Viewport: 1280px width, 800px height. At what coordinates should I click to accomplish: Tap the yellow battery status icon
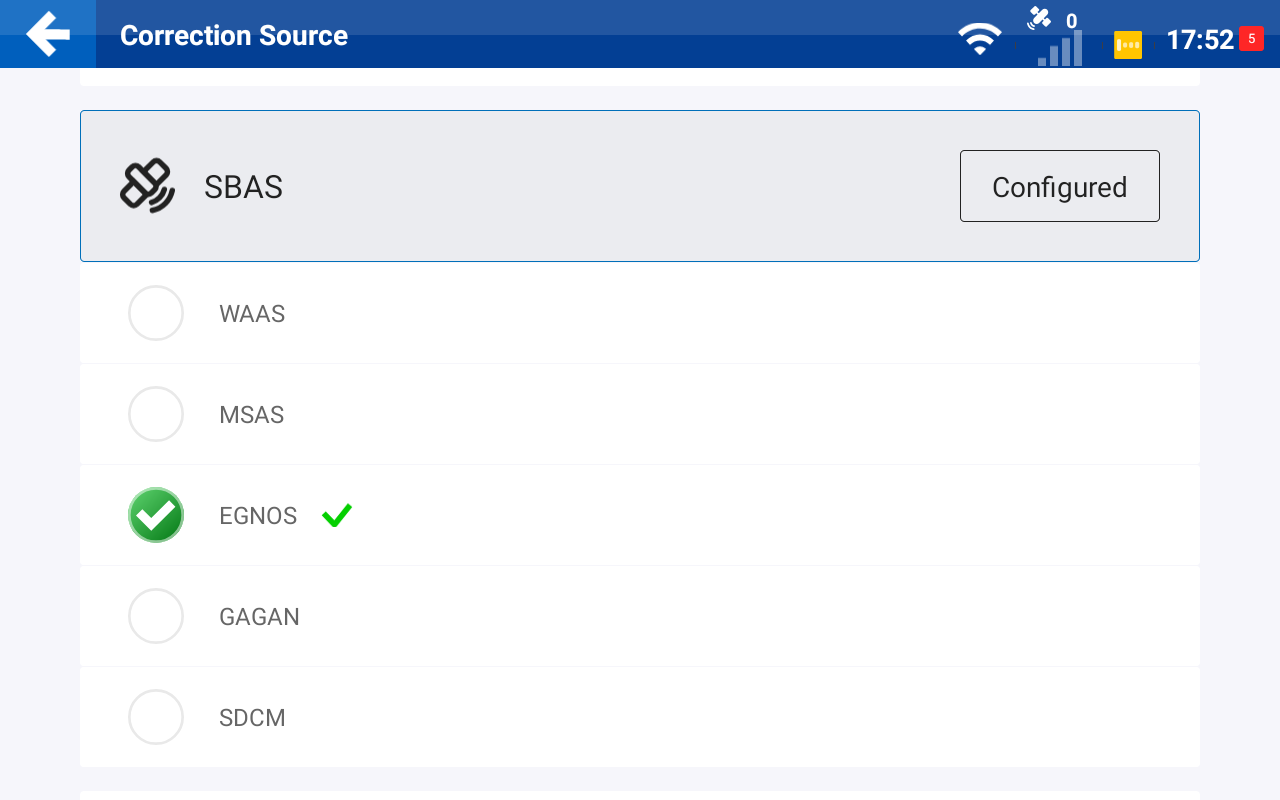(1128, 45)
